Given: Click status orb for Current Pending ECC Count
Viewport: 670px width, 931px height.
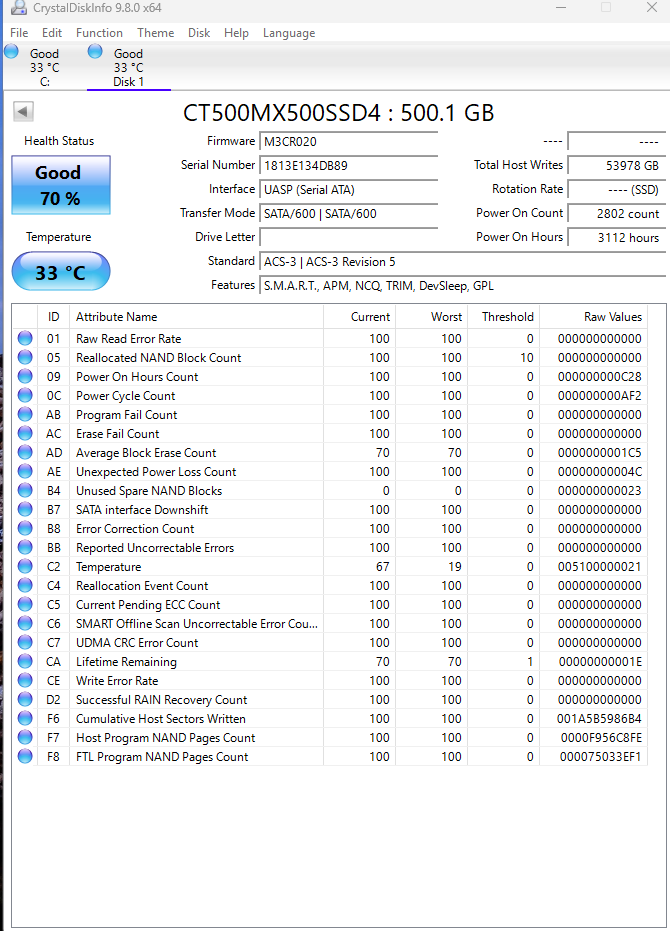Looking at the screenshot, I should 25,604.
